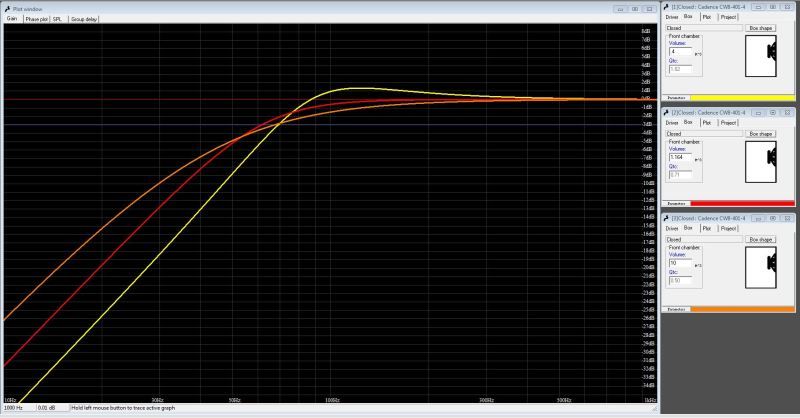Screen dimensions: 800x418
Task: Open the SPL tab in Plot window
Action: [x=58, y=19]
